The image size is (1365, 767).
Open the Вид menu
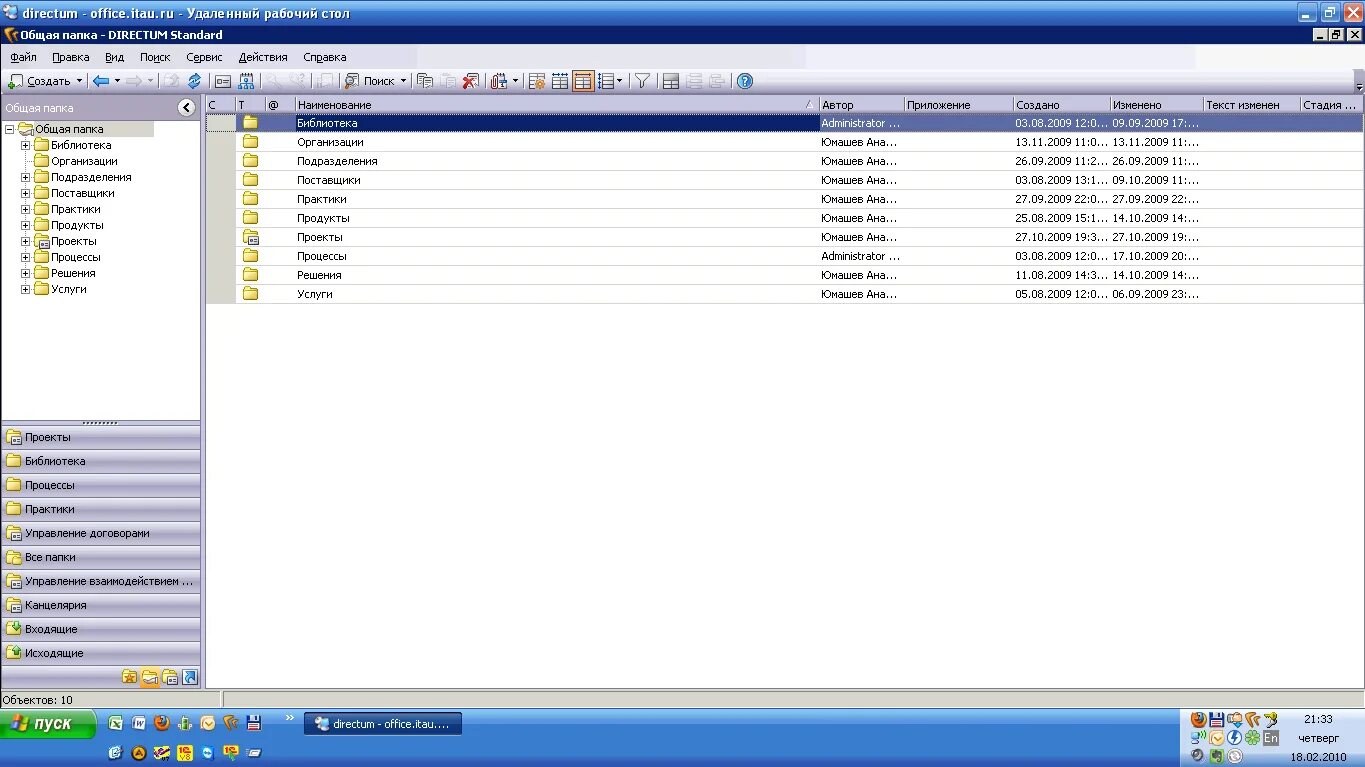pos(115,57)
